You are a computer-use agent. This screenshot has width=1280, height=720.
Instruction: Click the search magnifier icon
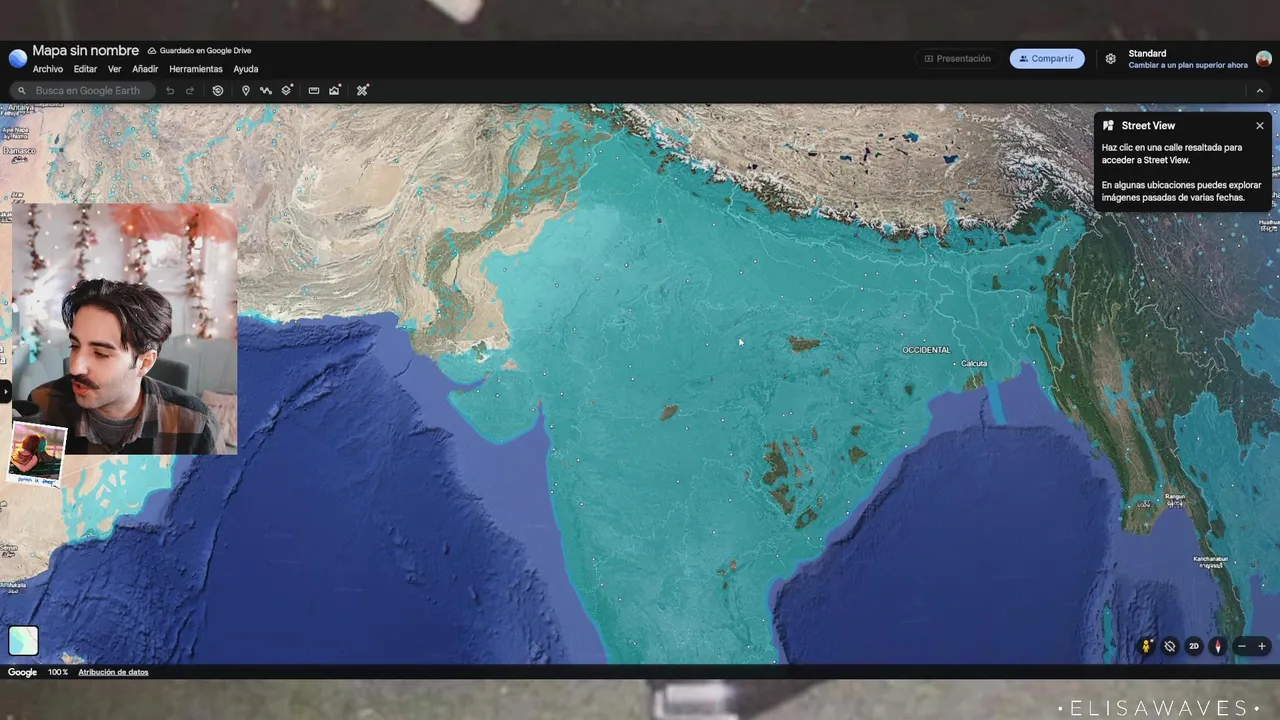(x=22, y=90)
